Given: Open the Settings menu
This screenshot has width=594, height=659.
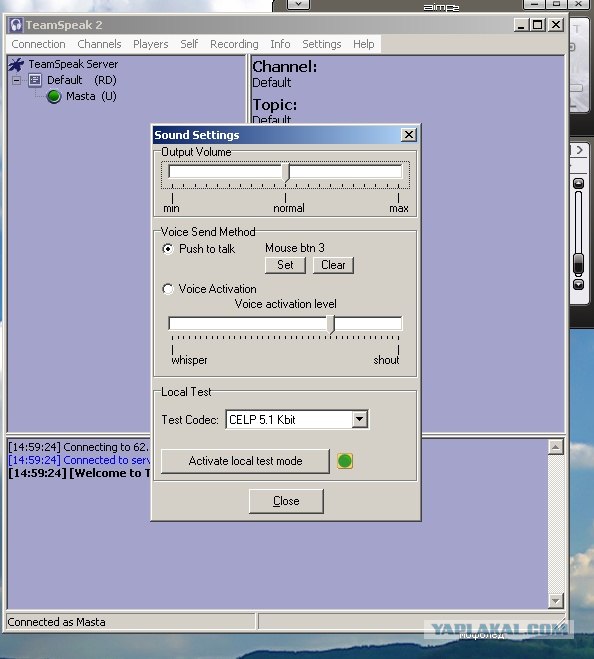Looking at the screenshot, I should click(x=322, y=44).
